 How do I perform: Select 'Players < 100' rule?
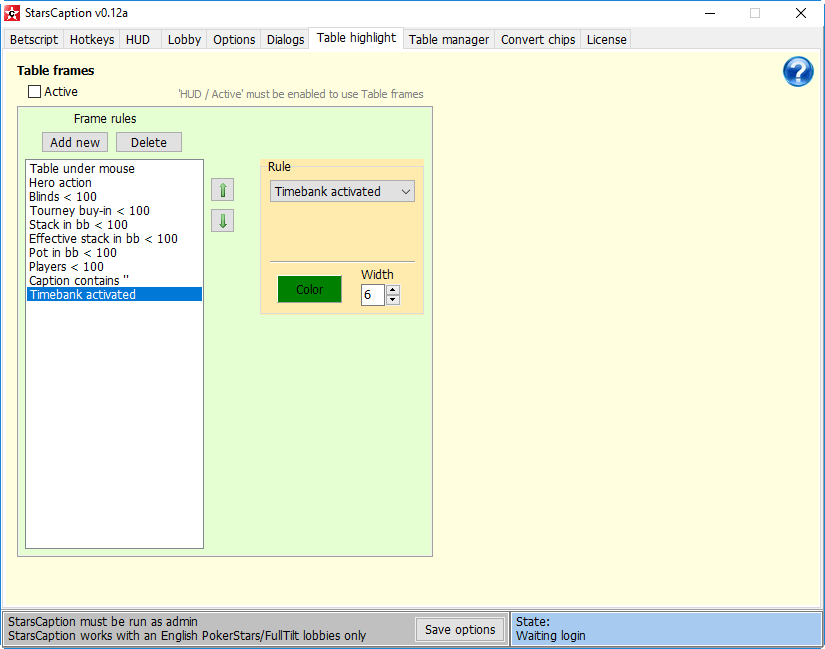[x=114, y=266]
